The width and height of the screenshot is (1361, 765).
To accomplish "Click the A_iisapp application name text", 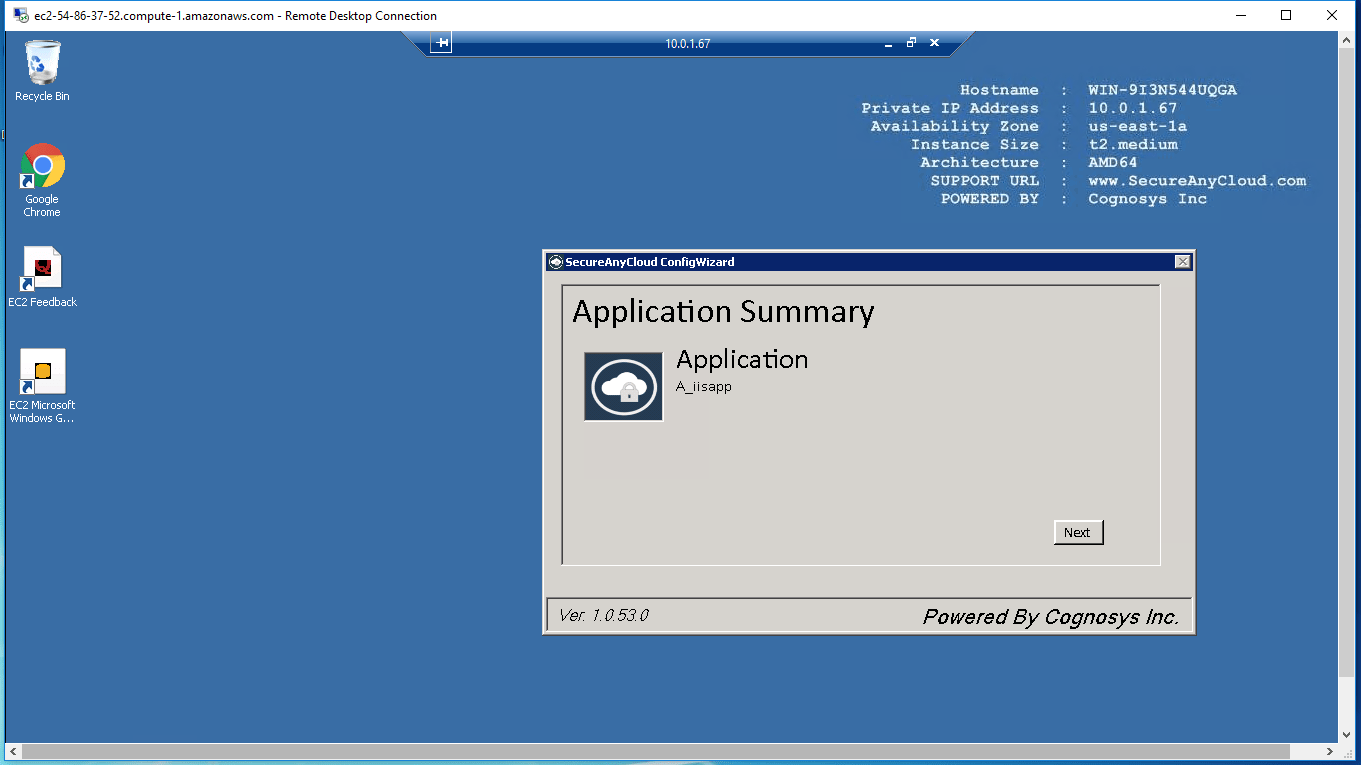I will 704,387.
